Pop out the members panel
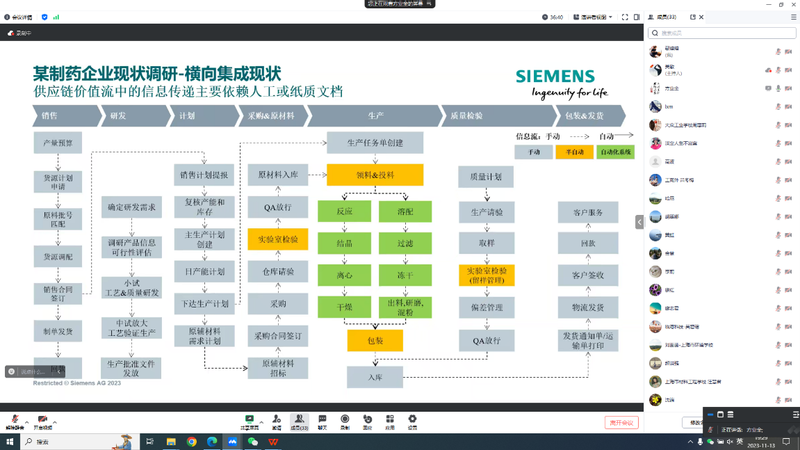This screenshot has width=800, height=450. 693,17
